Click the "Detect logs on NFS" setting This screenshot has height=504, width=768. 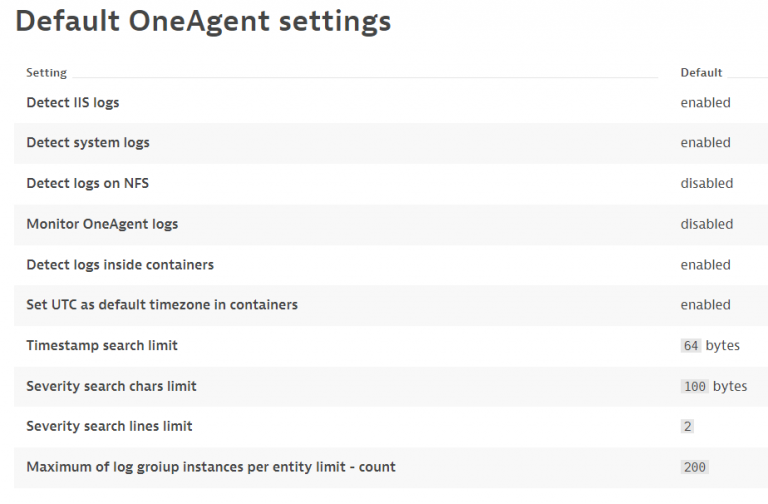pos(87,183)
